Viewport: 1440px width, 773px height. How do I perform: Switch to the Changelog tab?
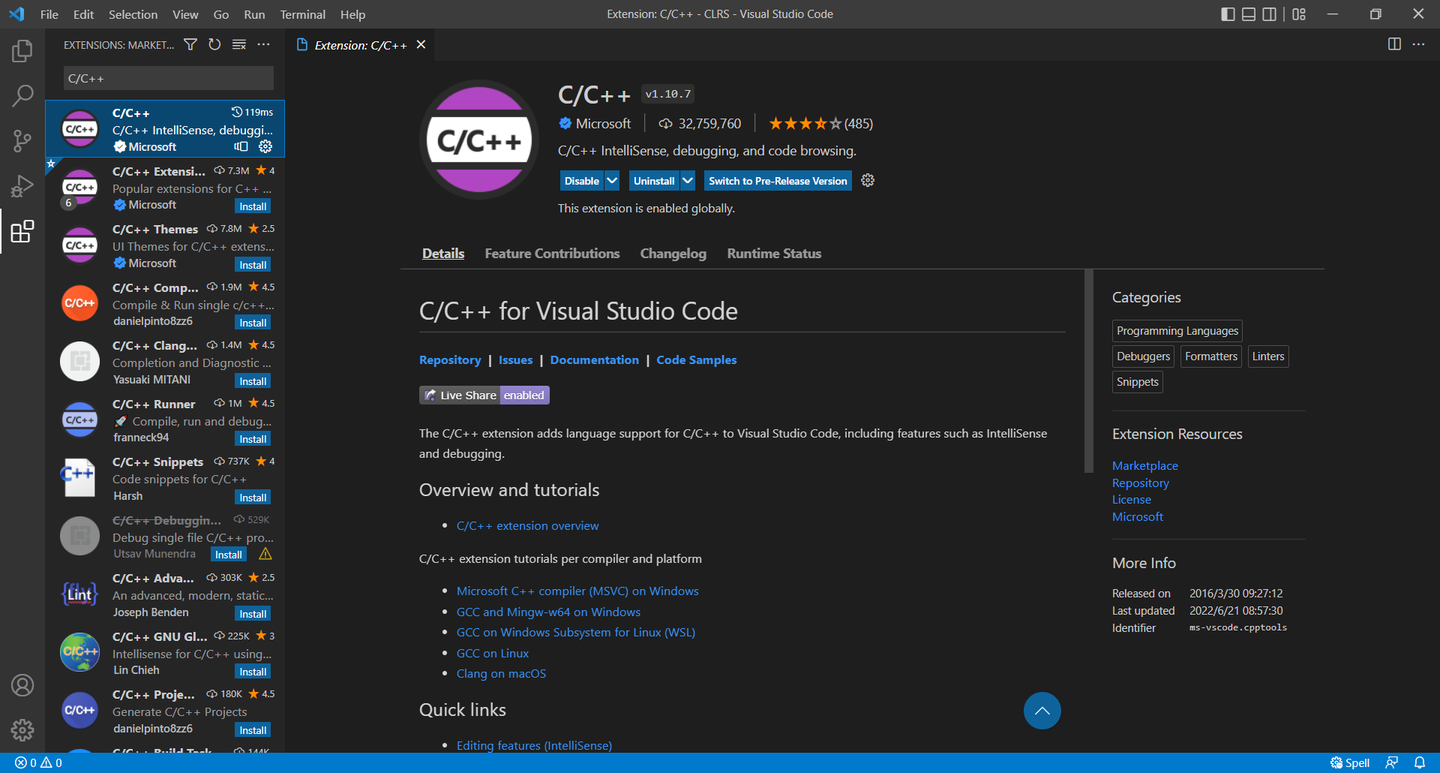click(x=673, y=254)
